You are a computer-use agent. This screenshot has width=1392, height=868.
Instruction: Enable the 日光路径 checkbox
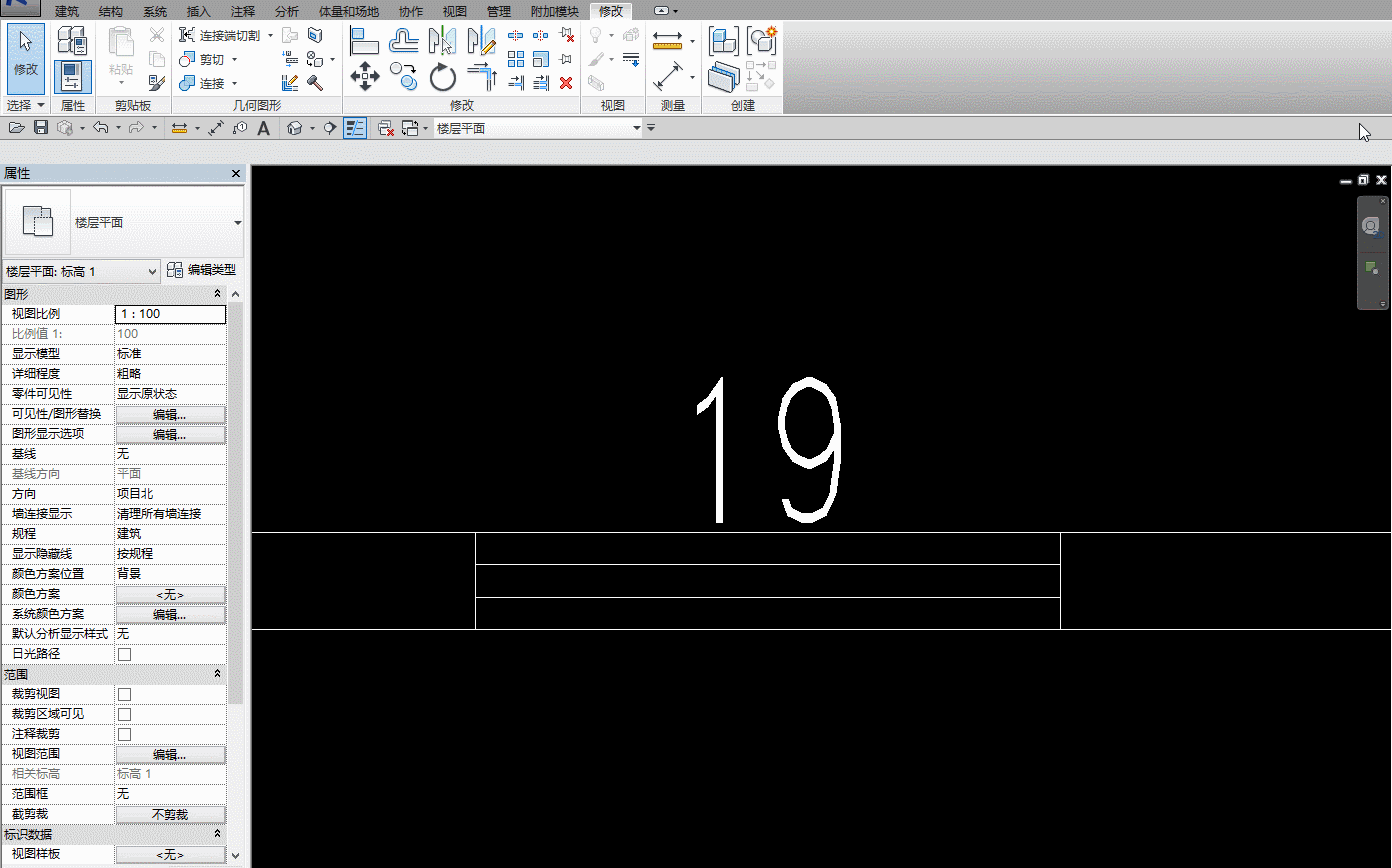pyautogui.click(x=125, y=654)
